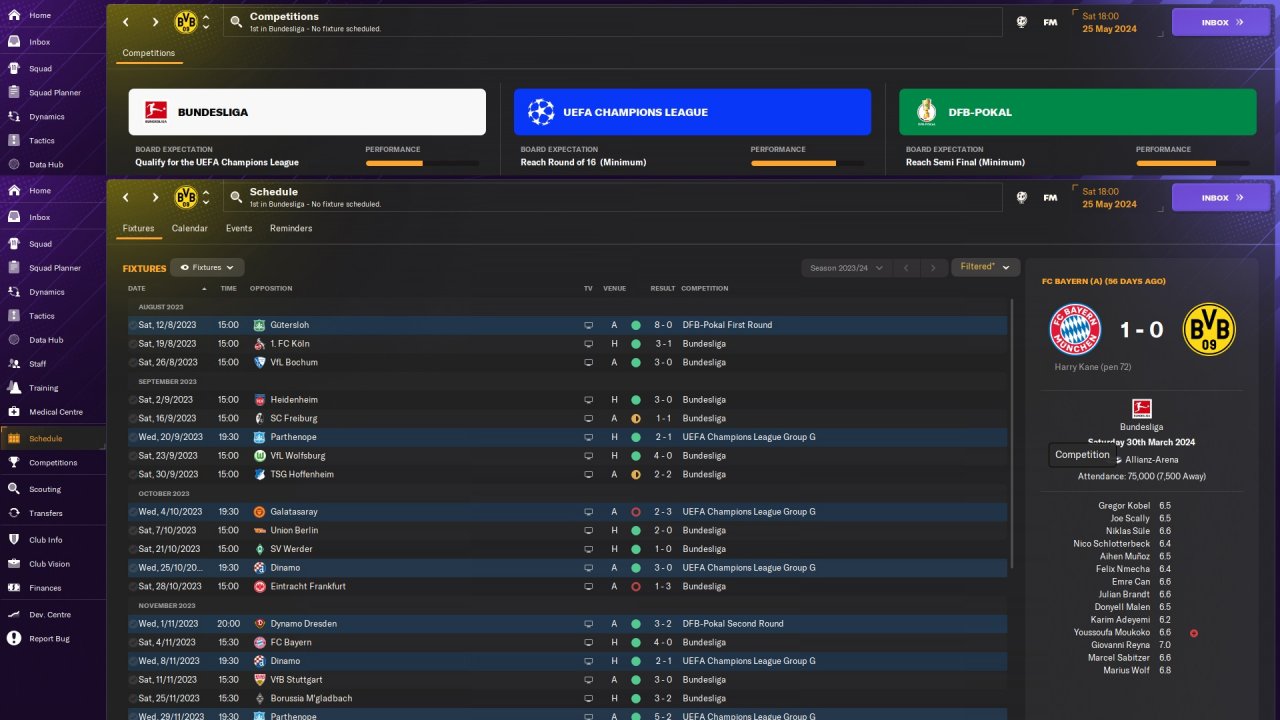Viewport: 1280px width, 720px height.
Task: Click the Transfers icon in the sidebar
Action: (x=14, y=513)
